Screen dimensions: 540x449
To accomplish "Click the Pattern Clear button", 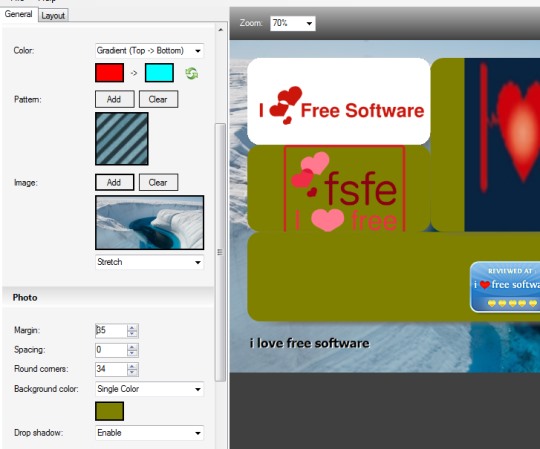I will [x=158, y=100].
